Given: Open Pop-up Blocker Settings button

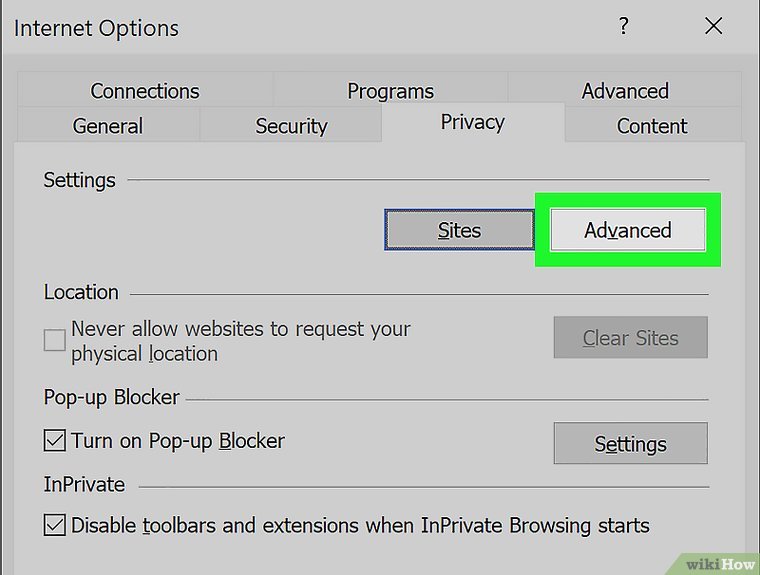Looking at the screenshot, I should click(630, 444).
